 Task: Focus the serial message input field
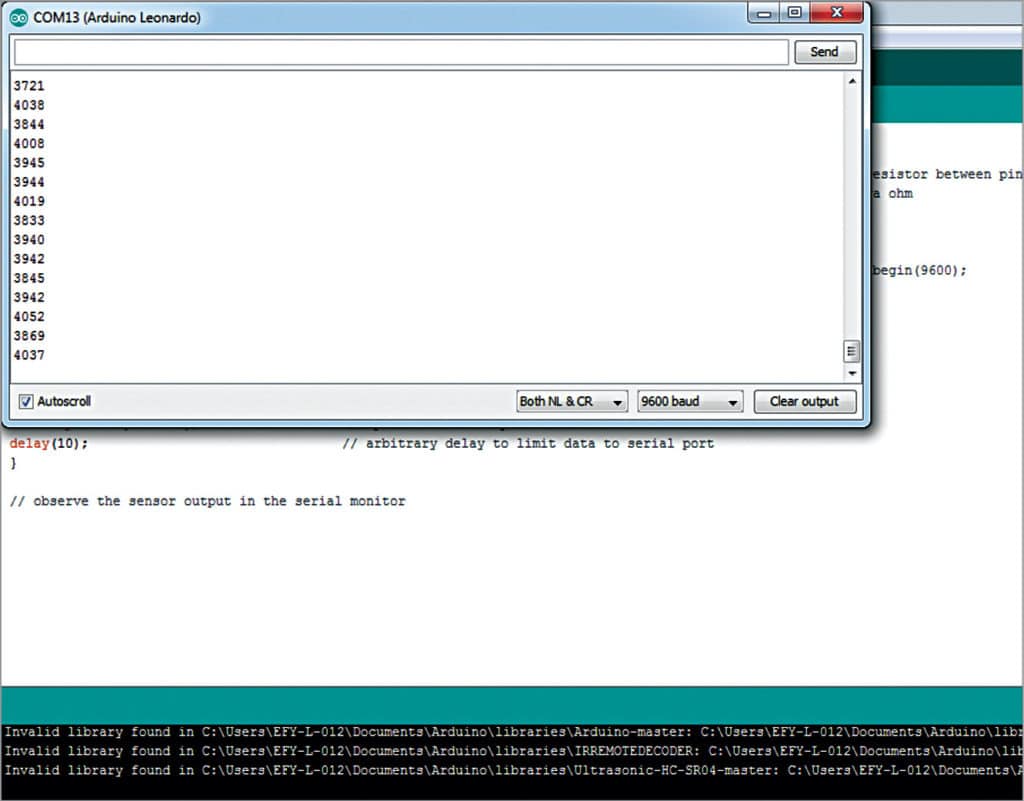pyautogui.click(x=400, y=52)
